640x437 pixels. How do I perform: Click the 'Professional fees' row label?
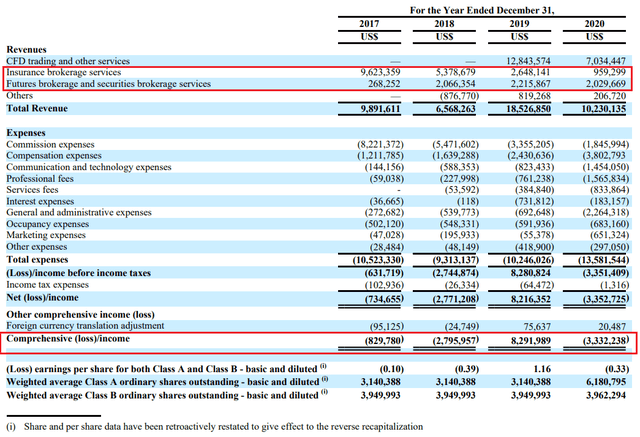40,179
